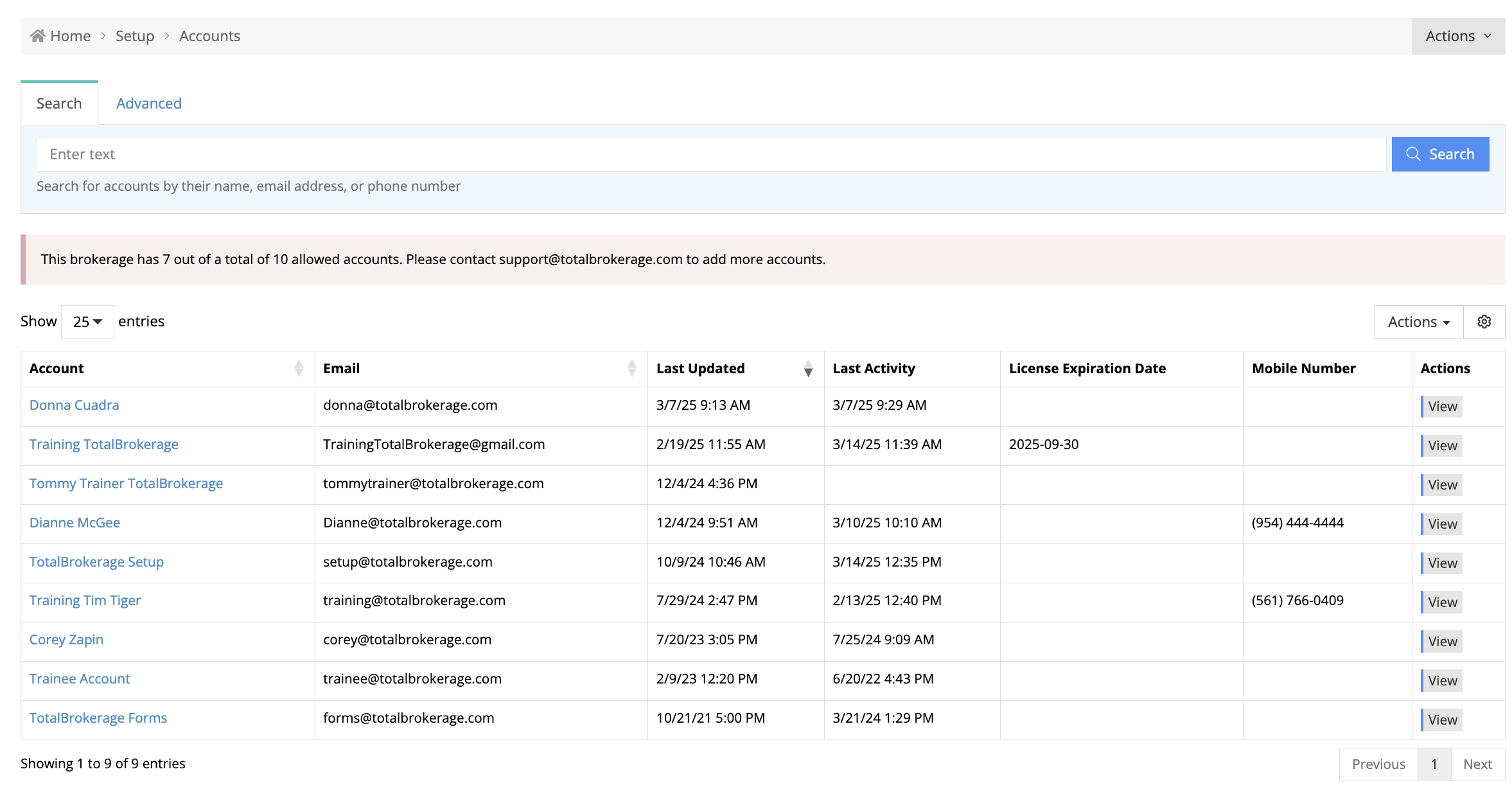Sort by Email column arrows

click(x=631, y=368)
